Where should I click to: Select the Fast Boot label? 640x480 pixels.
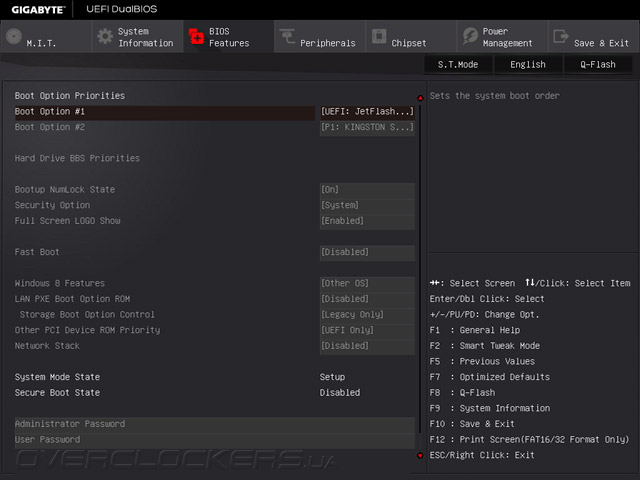37,252
